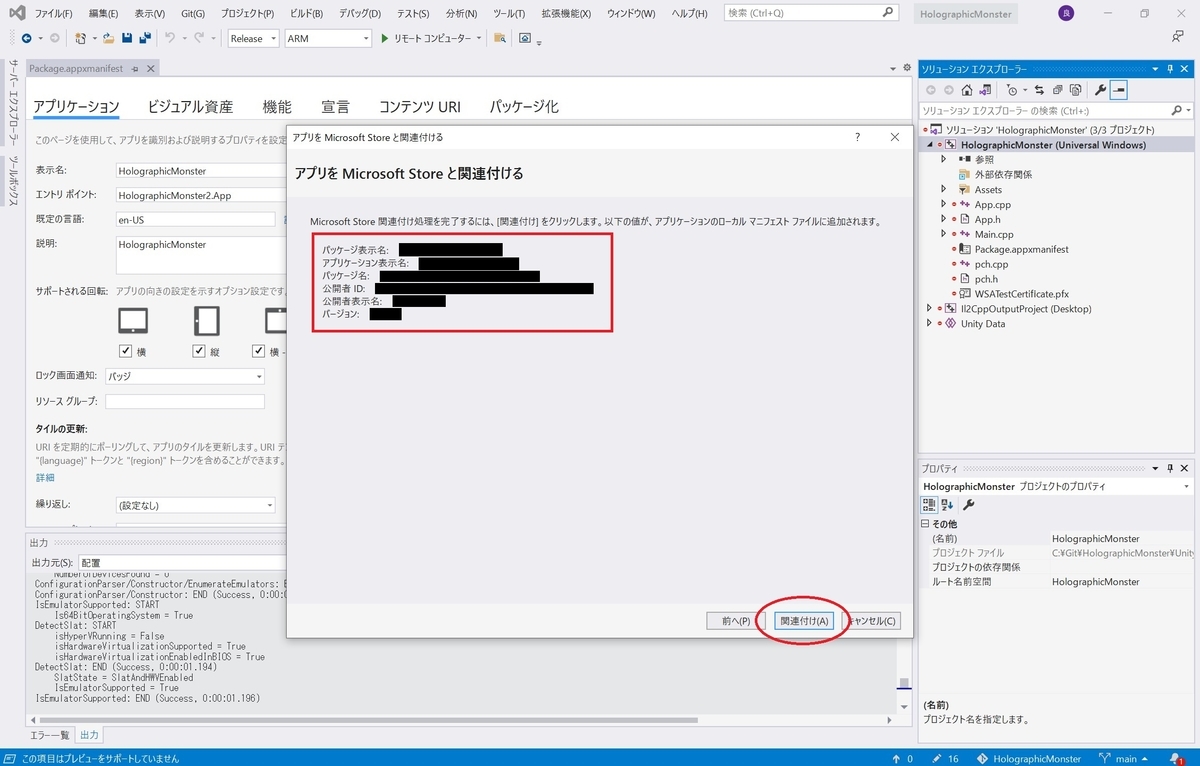Screen dimensions: 1200x766
Task: Open the プロジェクト(P) Project menu
Action: click(x=247, y=14)
